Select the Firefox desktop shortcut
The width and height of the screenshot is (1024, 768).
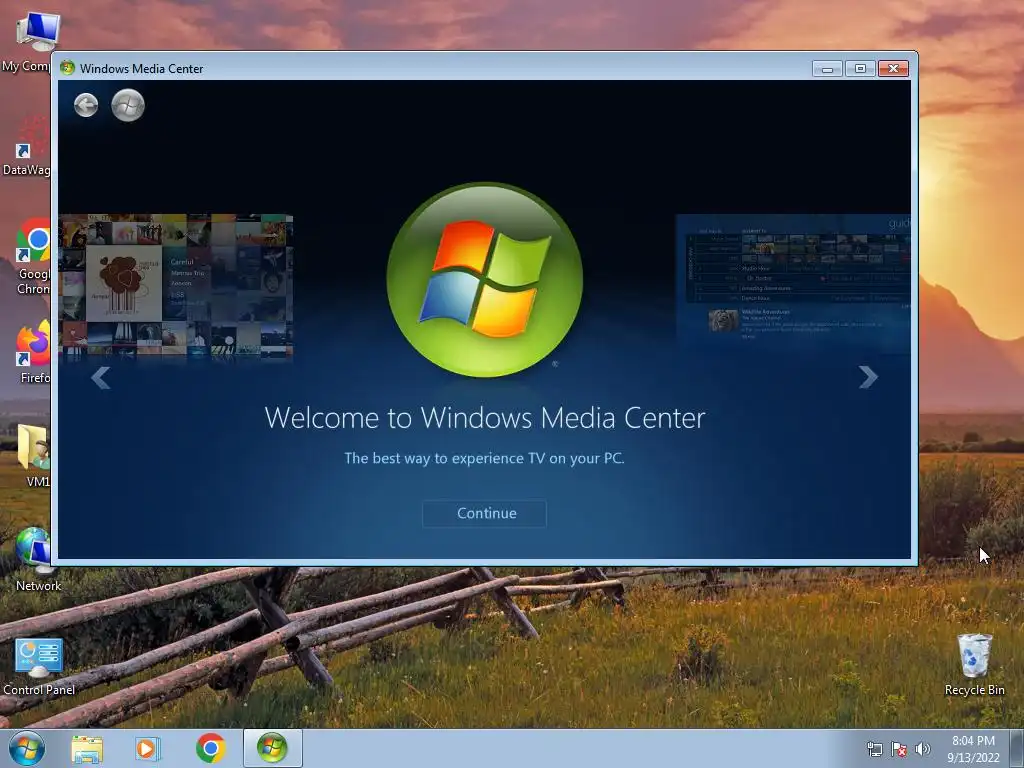click(x=33, y=351)
